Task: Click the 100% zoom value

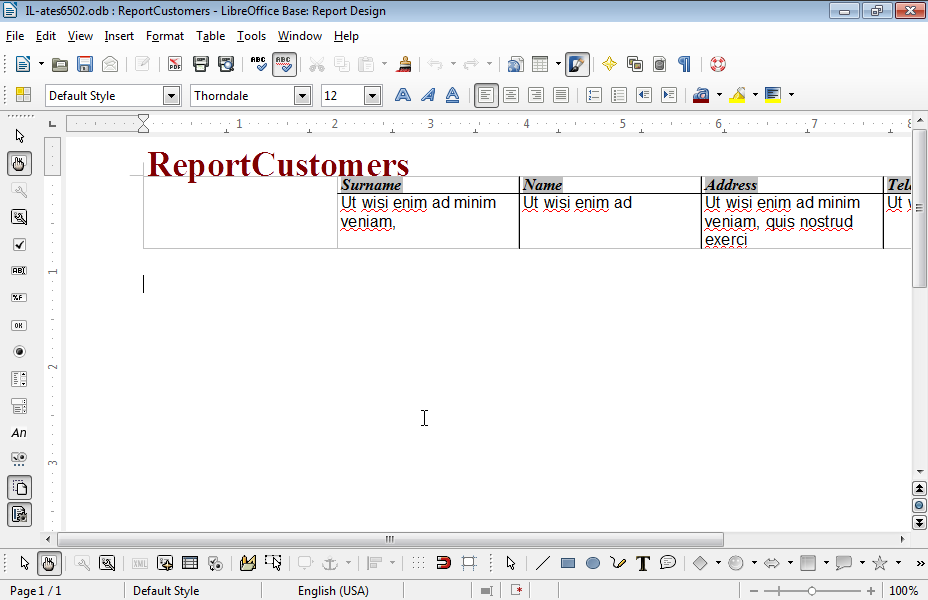Action: (904, 591)
